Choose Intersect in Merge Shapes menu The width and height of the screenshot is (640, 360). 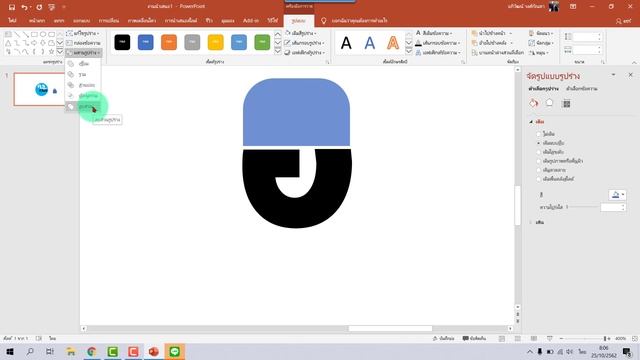(x=83, y=96)
